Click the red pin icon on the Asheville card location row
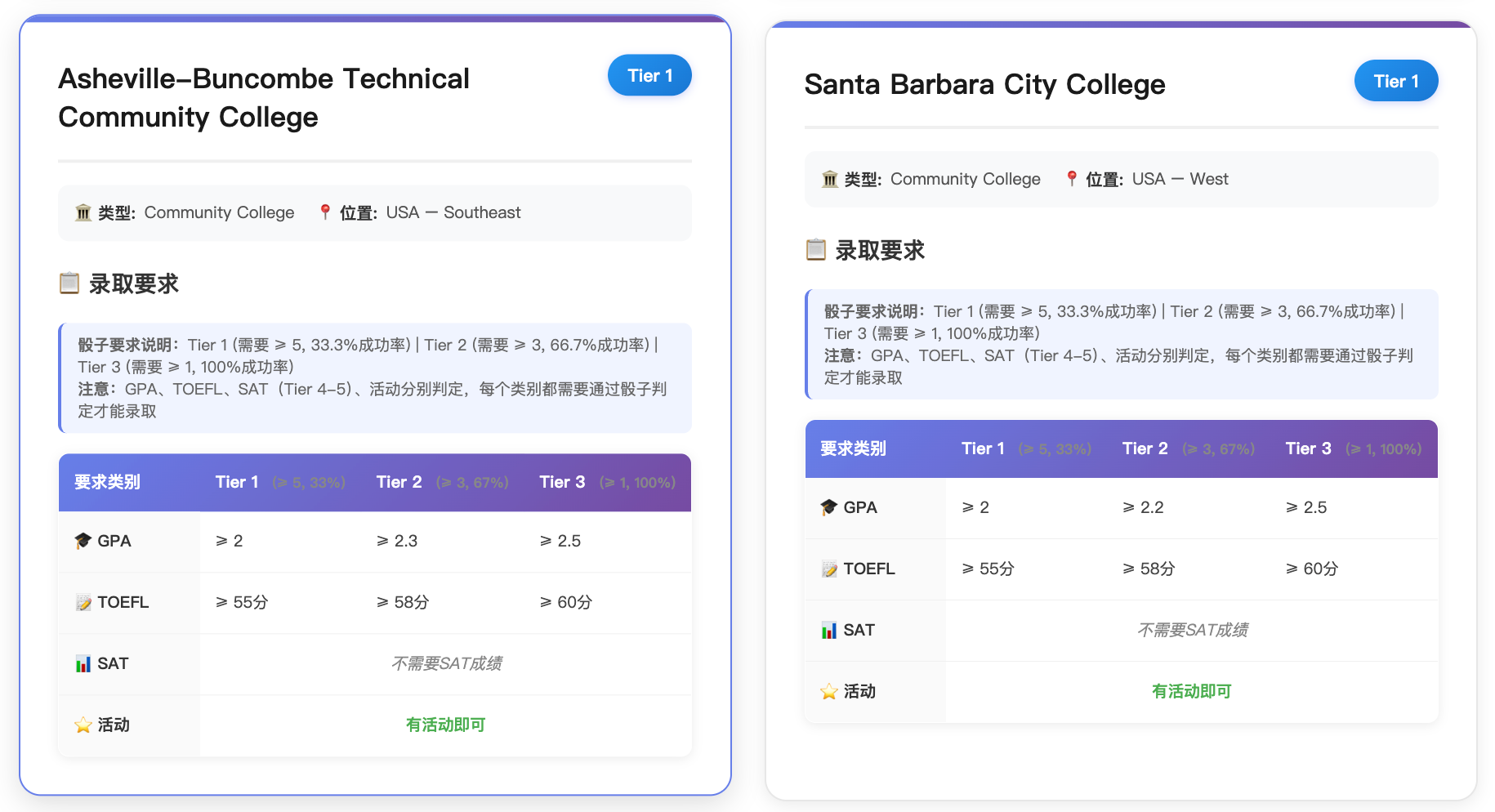 click(x=326, y=212)
